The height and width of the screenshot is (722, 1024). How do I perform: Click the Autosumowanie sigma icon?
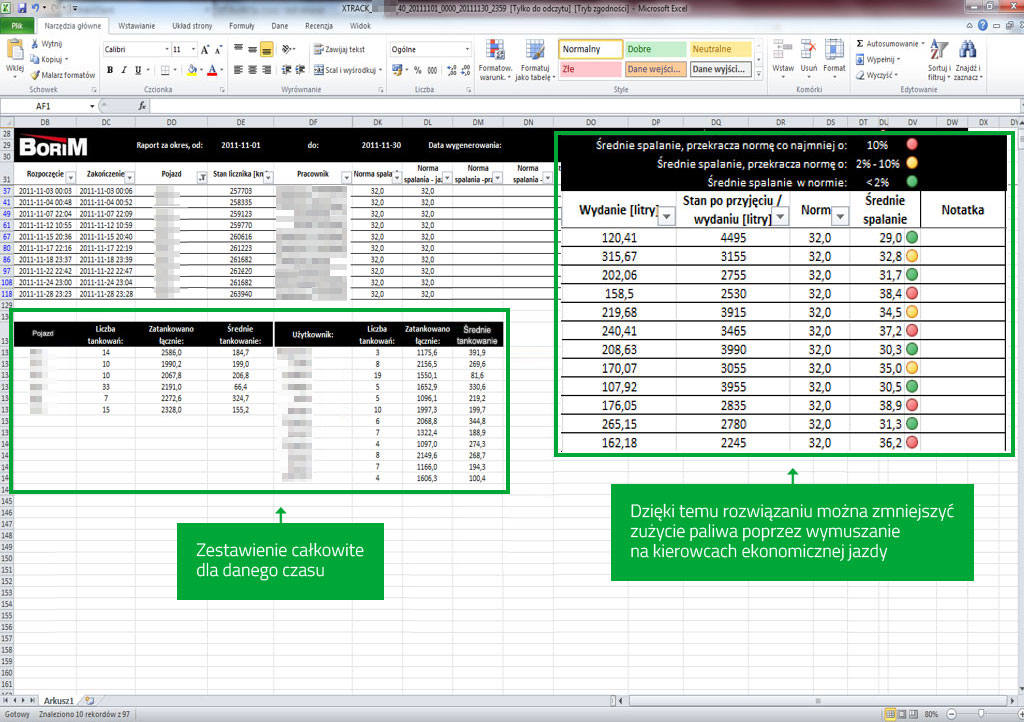point(861,44)
